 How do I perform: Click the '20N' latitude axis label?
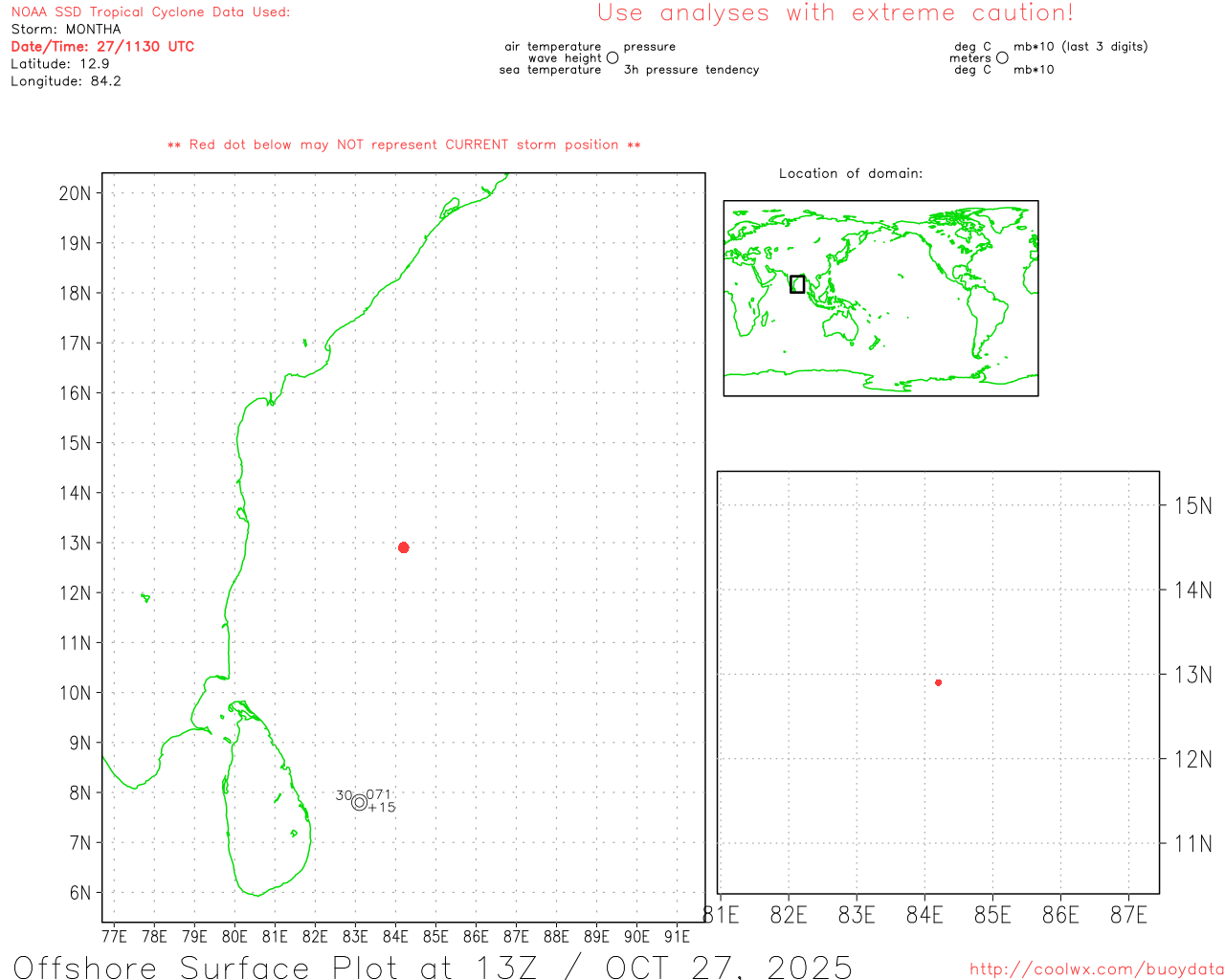(x=75, y=193)
